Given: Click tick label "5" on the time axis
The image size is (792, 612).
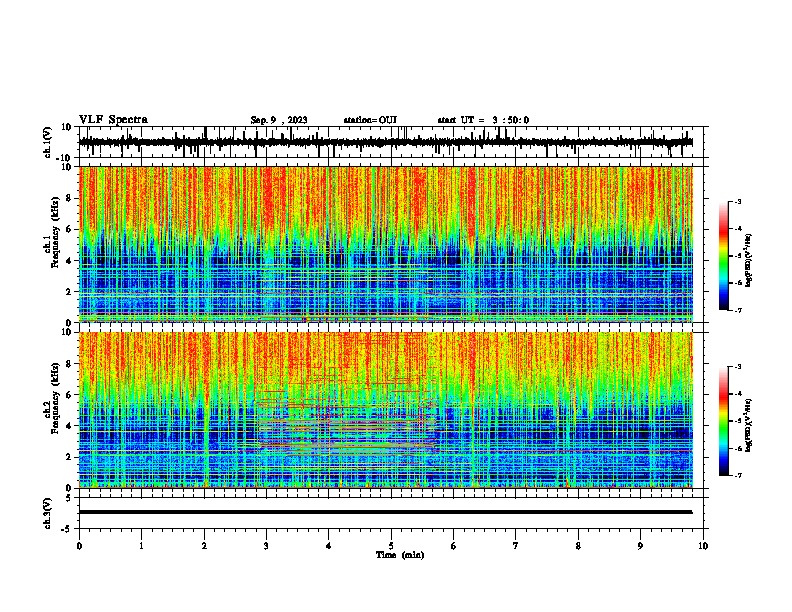Looking at the screenshot, I should click(x=391, y=546).
